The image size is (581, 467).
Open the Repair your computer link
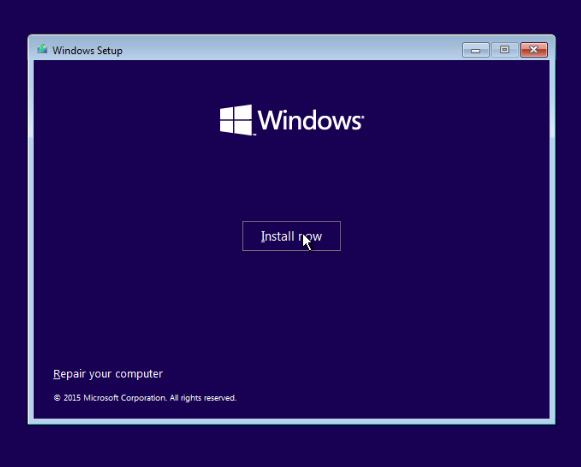tap(108, 374)
